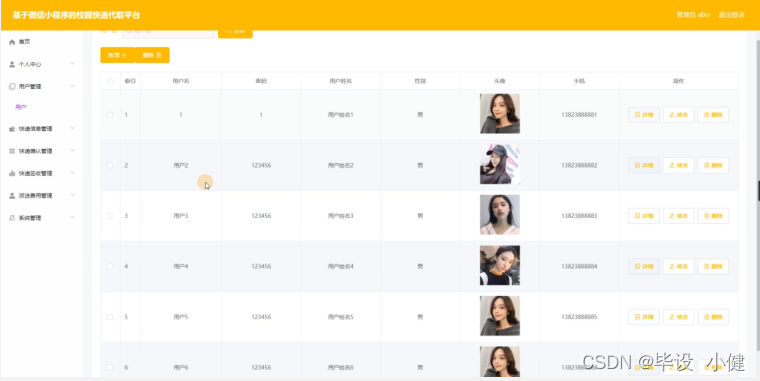Click the yellow 新增 add button
This screenshot has height=381, width=760.
point(117,55)
